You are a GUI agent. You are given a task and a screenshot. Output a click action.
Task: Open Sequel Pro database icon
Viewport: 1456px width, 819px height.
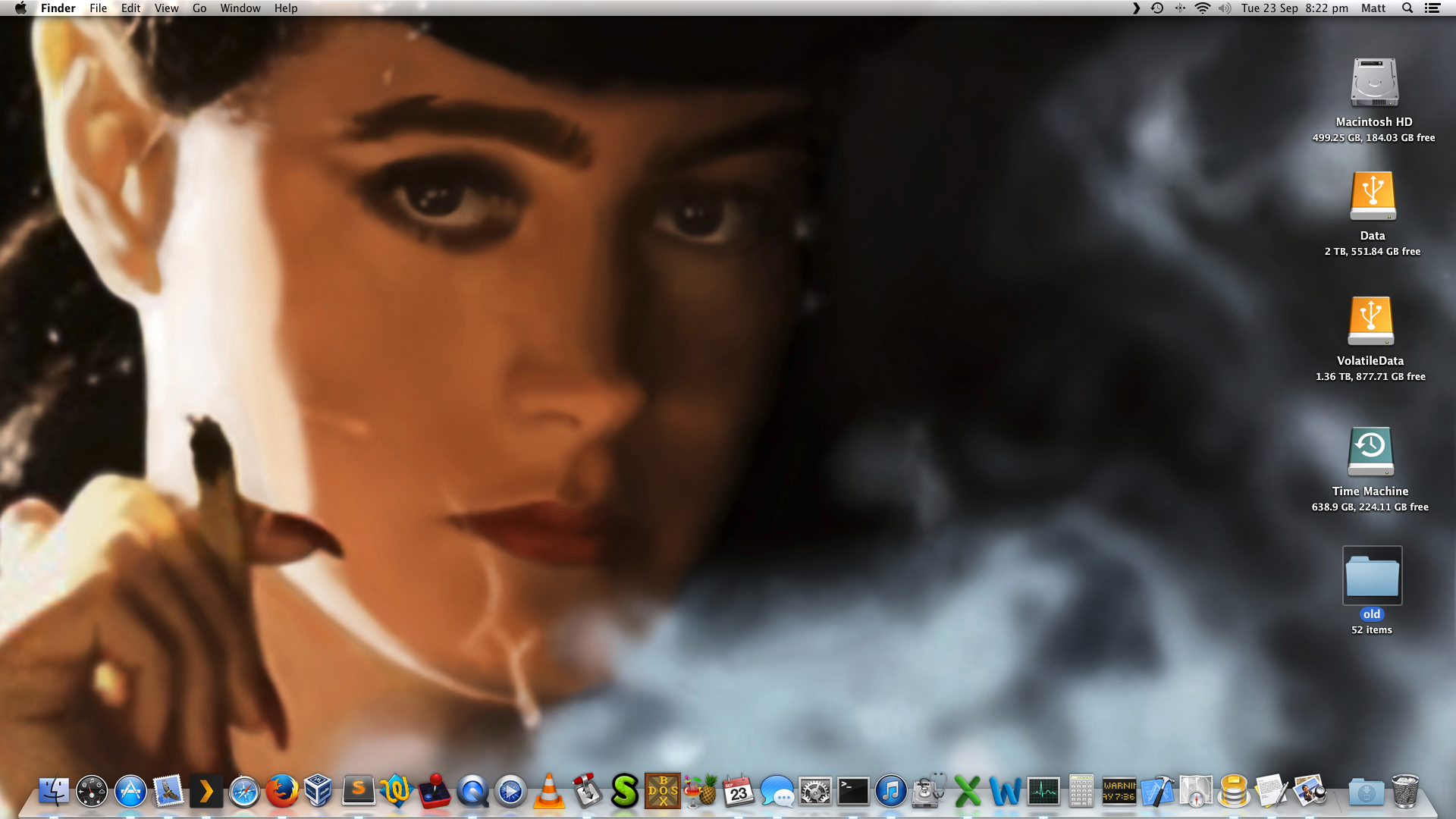(1234, 792)
